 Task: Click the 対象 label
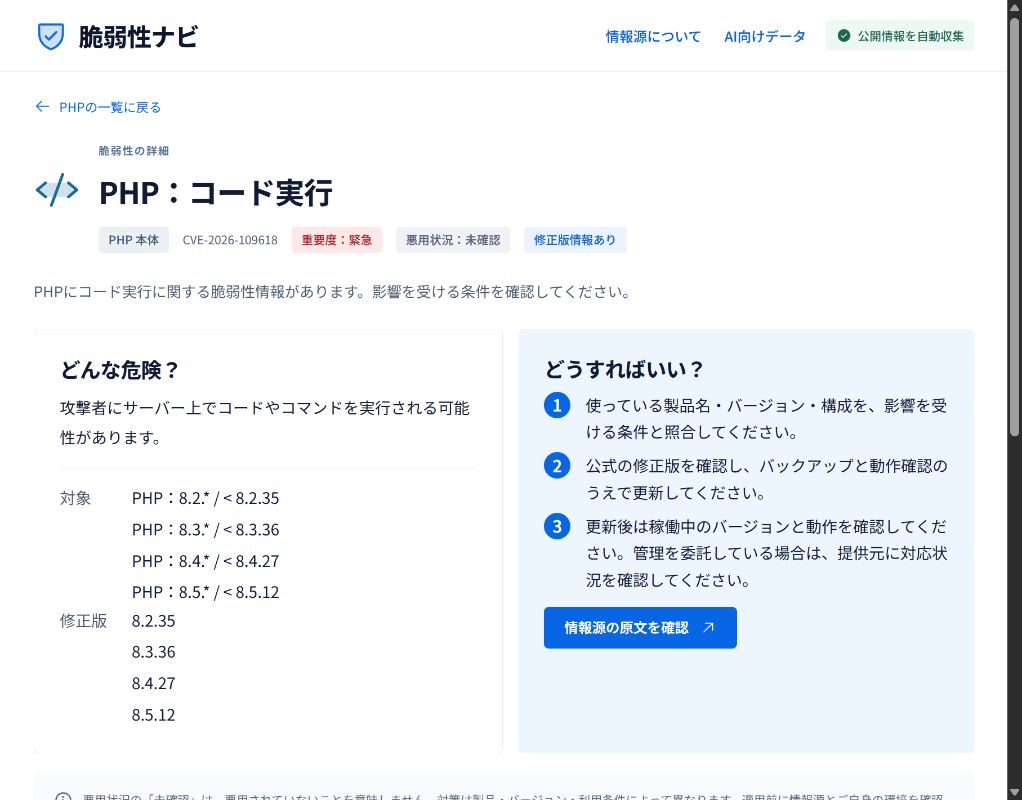pos(76,498)
